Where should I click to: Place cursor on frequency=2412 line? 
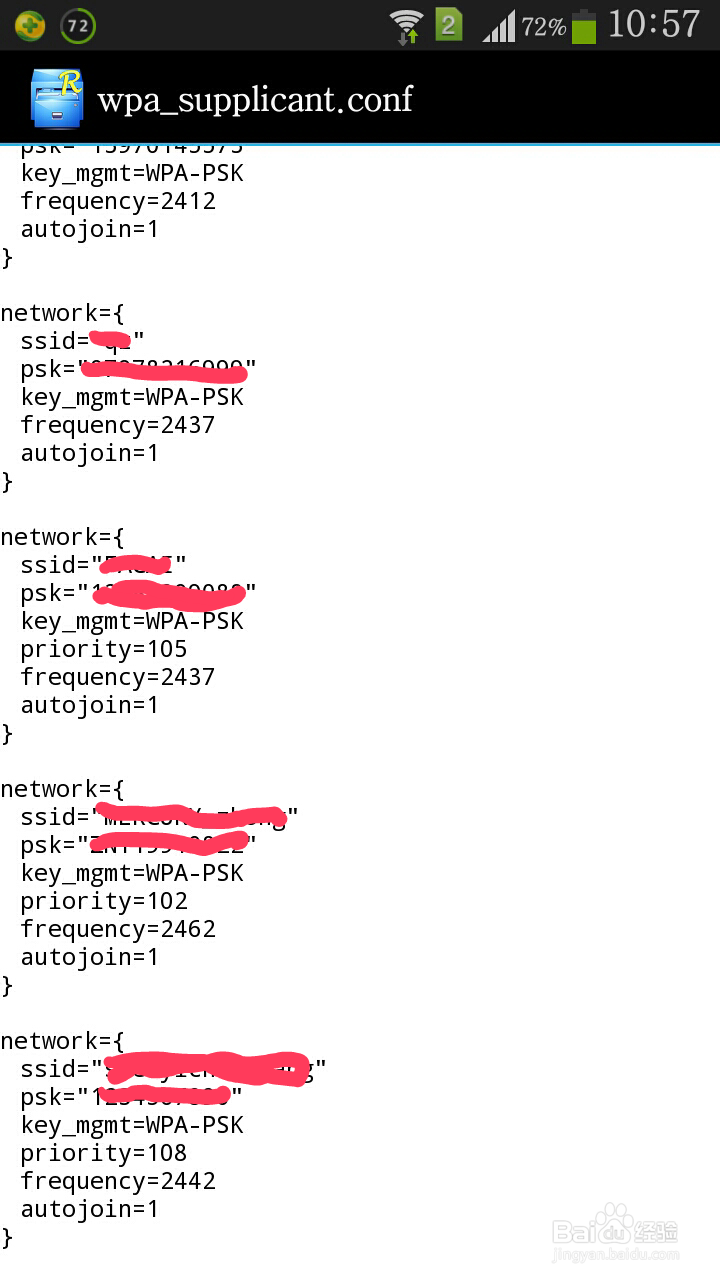pos(118,201)
